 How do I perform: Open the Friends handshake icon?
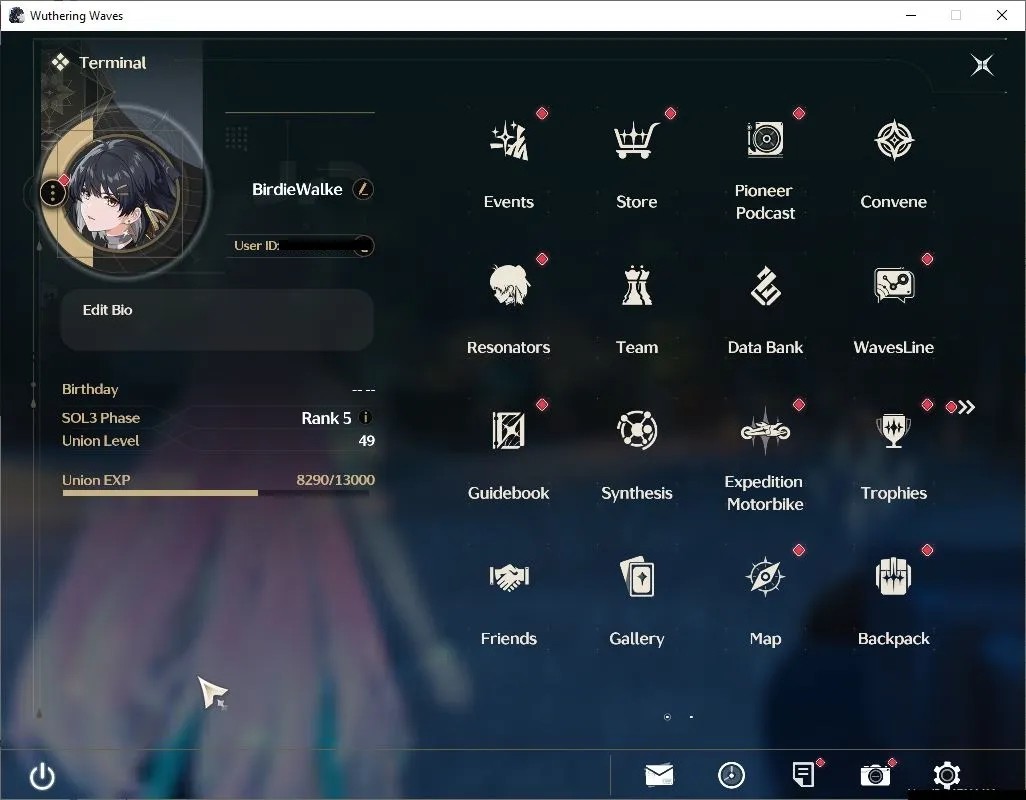click(508, 577)
